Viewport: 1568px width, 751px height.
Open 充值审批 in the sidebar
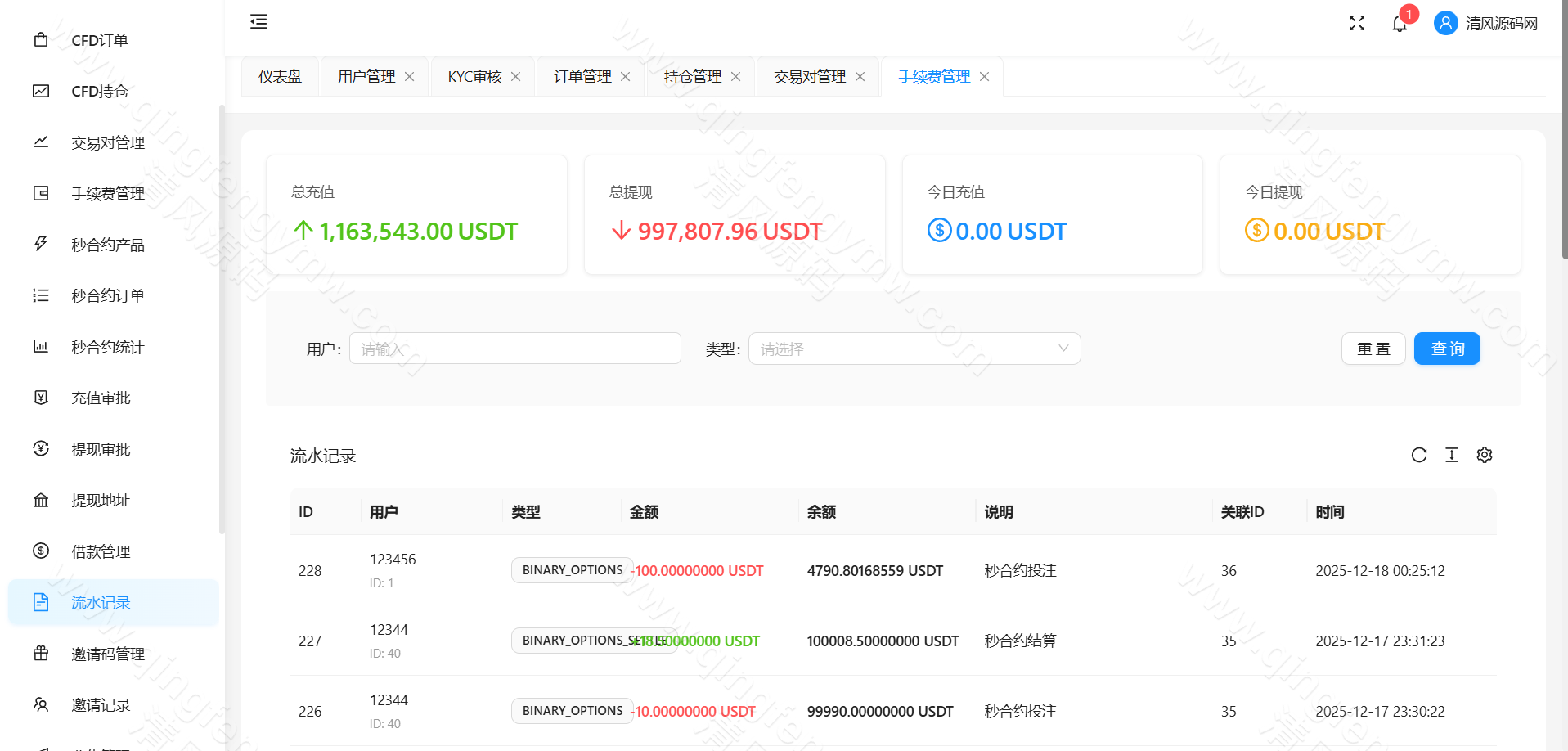point(101,398)
